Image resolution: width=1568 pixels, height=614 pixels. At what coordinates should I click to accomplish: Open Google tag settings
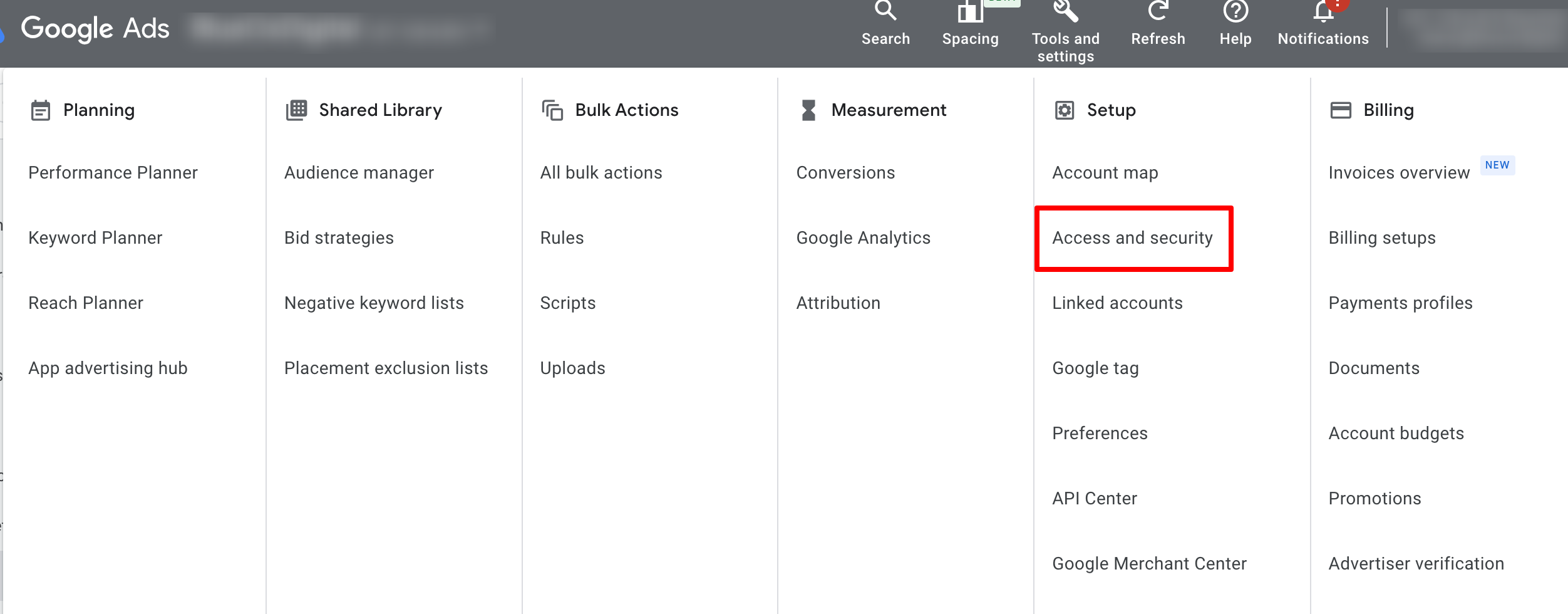coord(1095,368)
